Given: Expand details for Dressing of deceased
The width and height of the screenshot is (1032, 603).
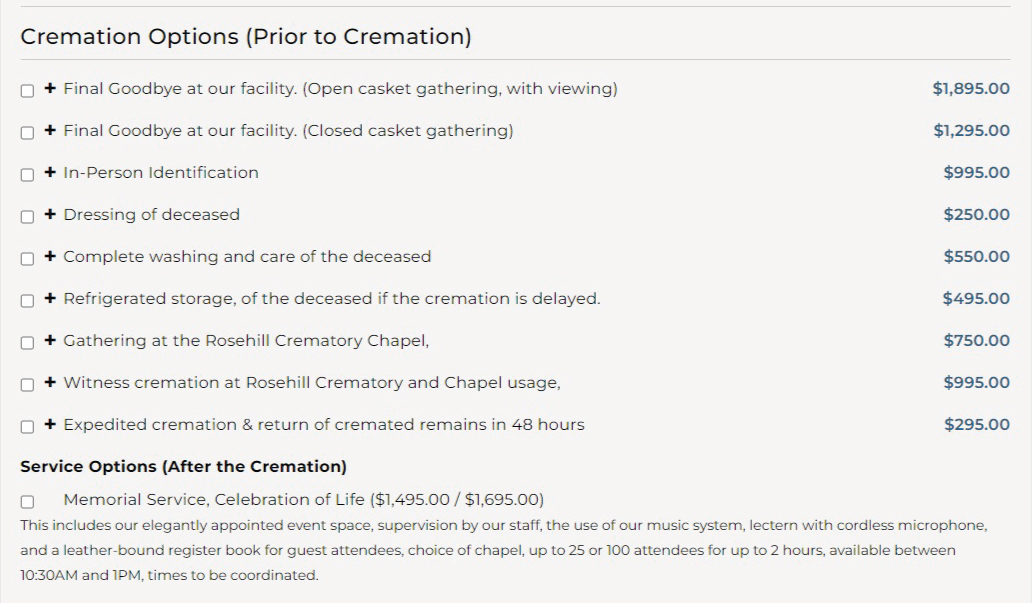Looking at the screenshot, I should tap(50, 214).
